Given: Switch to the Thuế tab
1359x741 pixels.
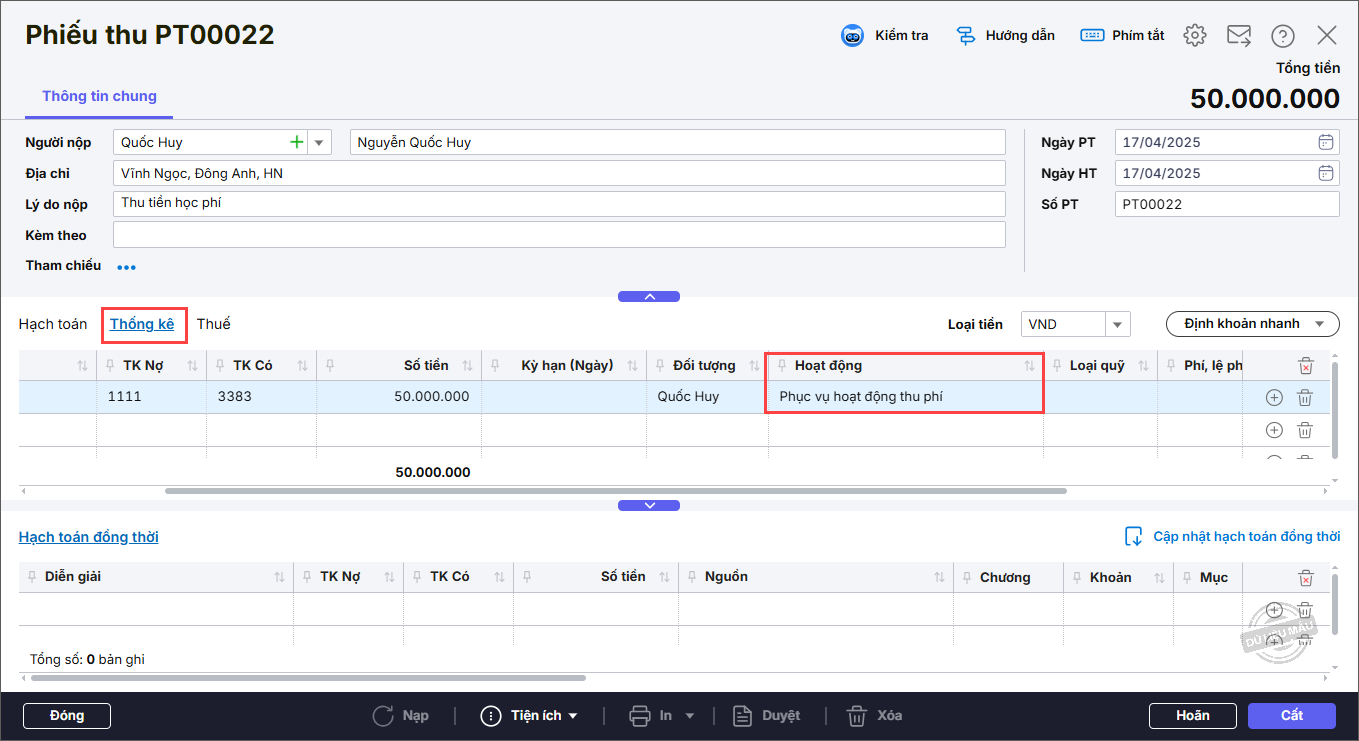Looking at the screenshot, I should click(x=213, y=324).
